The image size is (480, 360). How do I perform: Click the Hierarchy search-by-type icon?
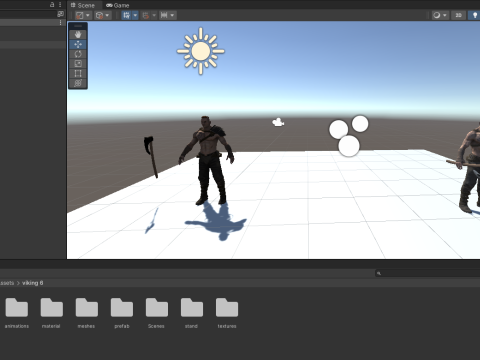point(60,14)
